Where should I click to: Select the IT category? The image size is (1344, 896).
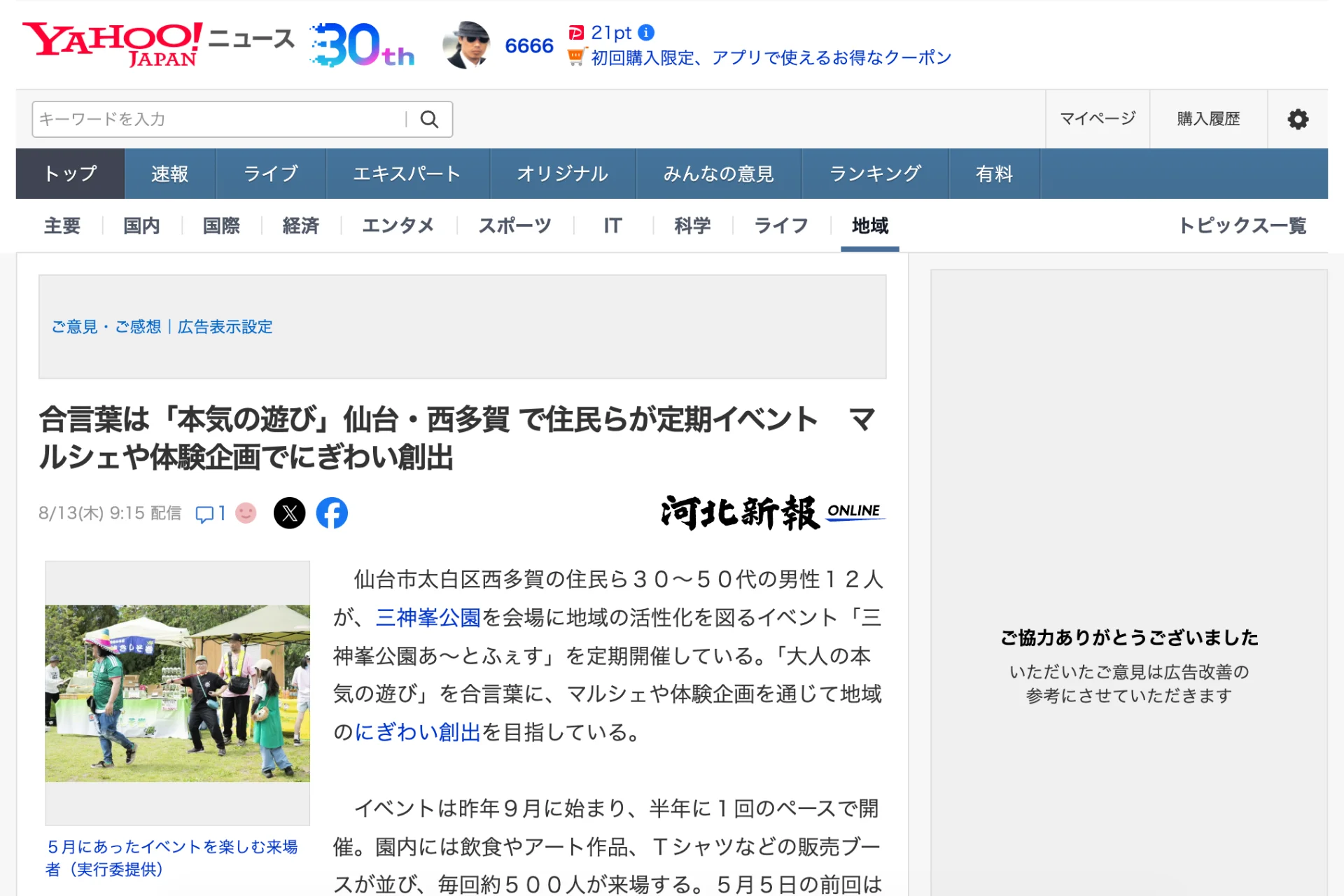point(613,225)
